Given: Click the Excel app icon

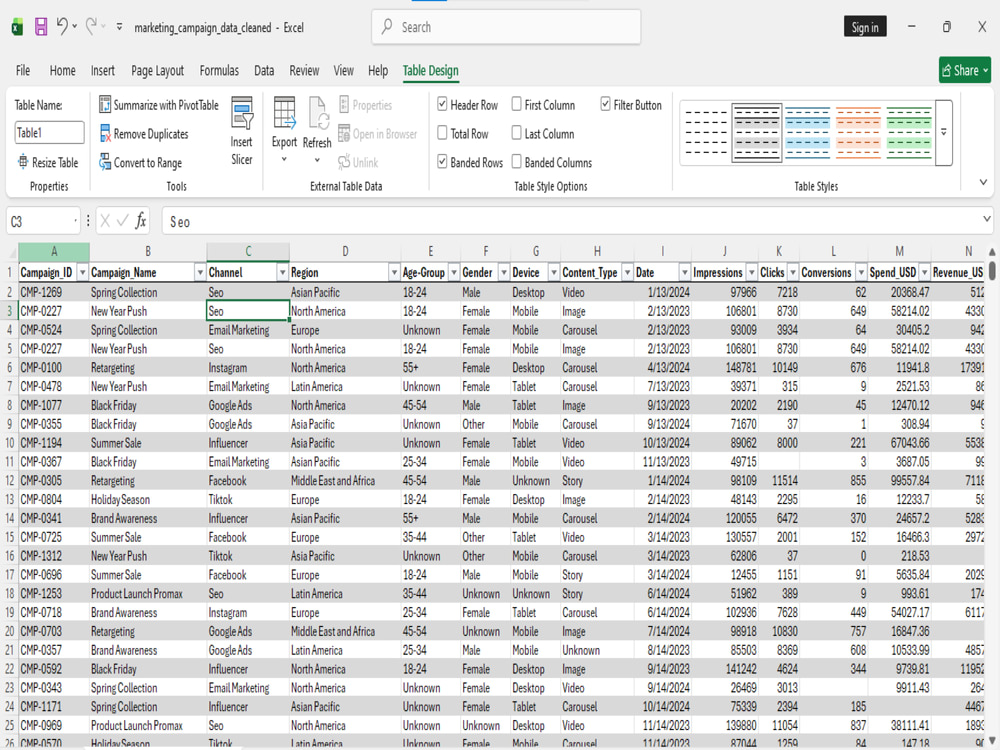Looking at the screenshot, I should 17,27.
